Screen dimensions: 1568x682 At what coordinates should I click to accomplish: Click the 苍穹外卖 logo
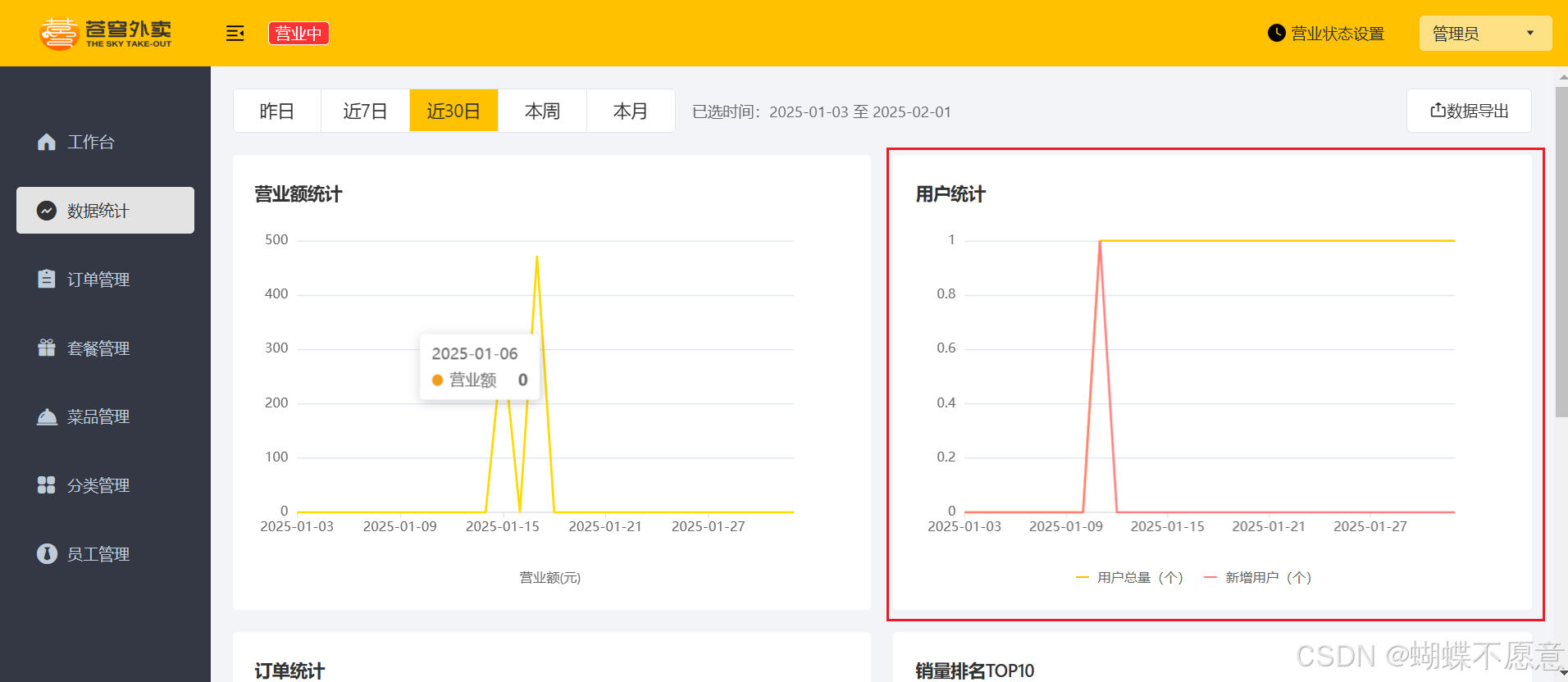pos(106,33)
